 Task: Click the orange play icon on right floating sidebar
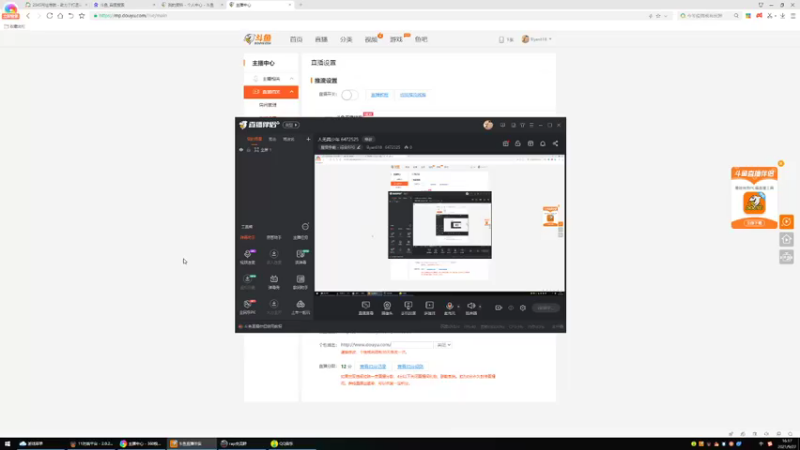(x=786, y=221)
